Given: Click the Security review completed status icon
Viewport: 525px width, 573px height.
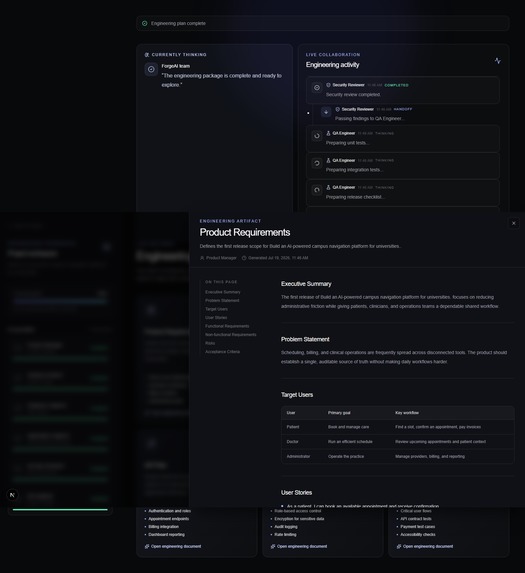Looking at the screenshot, I should click(317, 88).
